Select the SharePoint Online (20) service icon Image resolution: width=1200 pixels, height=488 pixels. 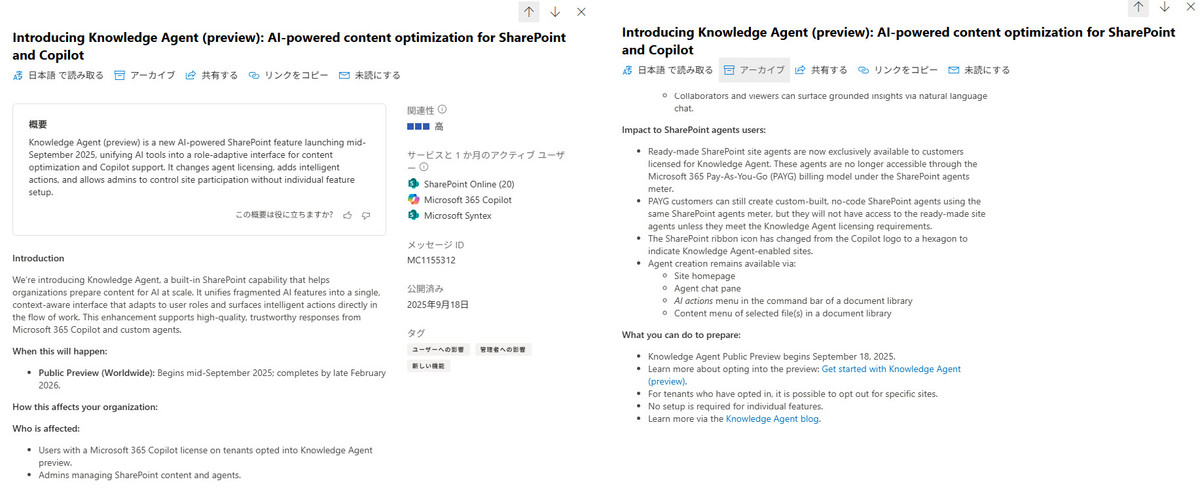click(x=413, y=185)
